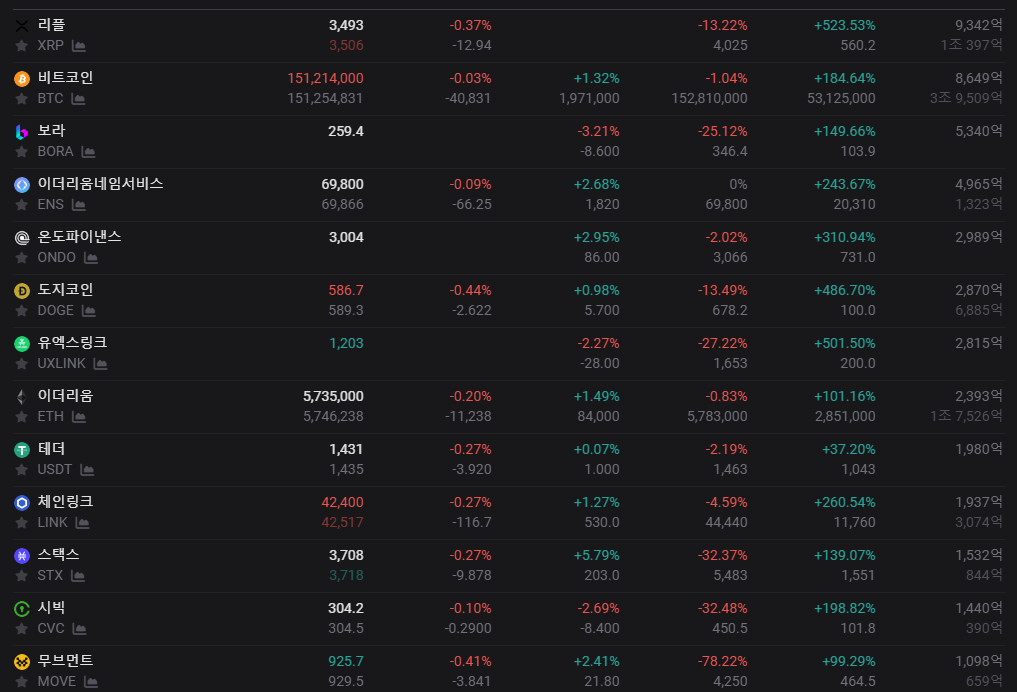The image size is (1017, 692).
Task: Open the chart icon next to UXLINK
Action: click(x=100, y=364)
